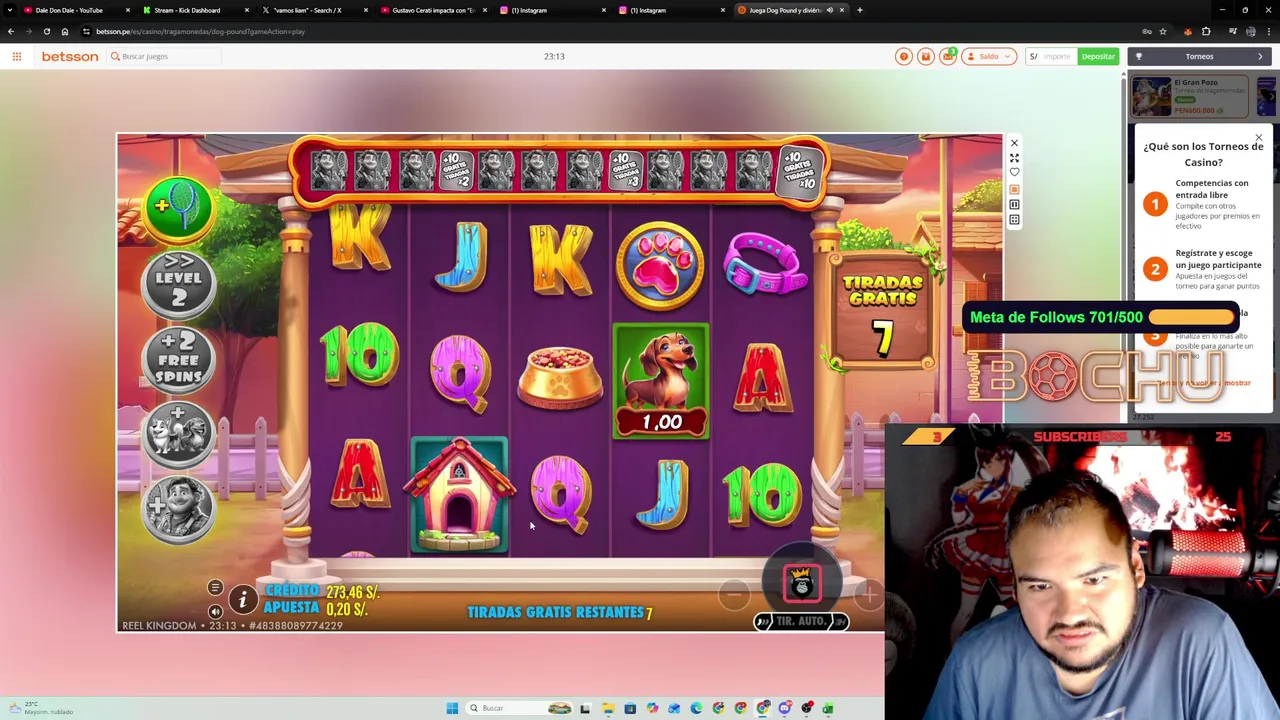The image size is (1280, 720).
Task: Click the green Depositar button
Action: point(1098,56)
